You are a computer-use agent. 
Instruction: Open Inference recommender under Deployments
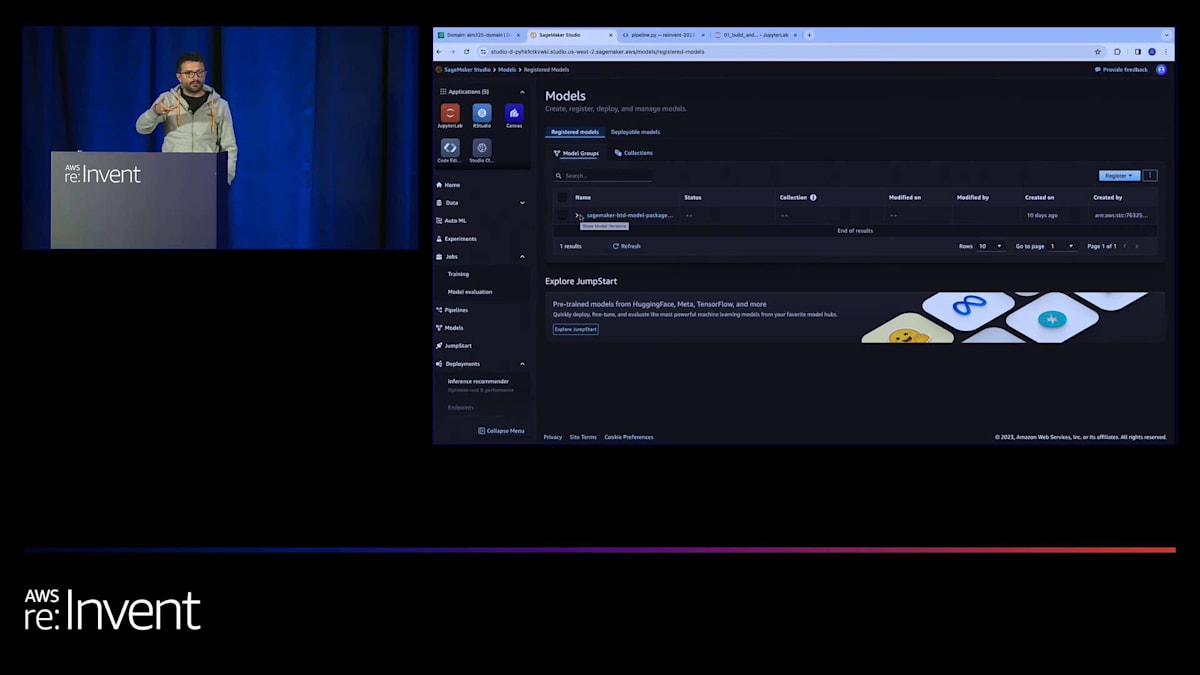(x=478, y=381)
